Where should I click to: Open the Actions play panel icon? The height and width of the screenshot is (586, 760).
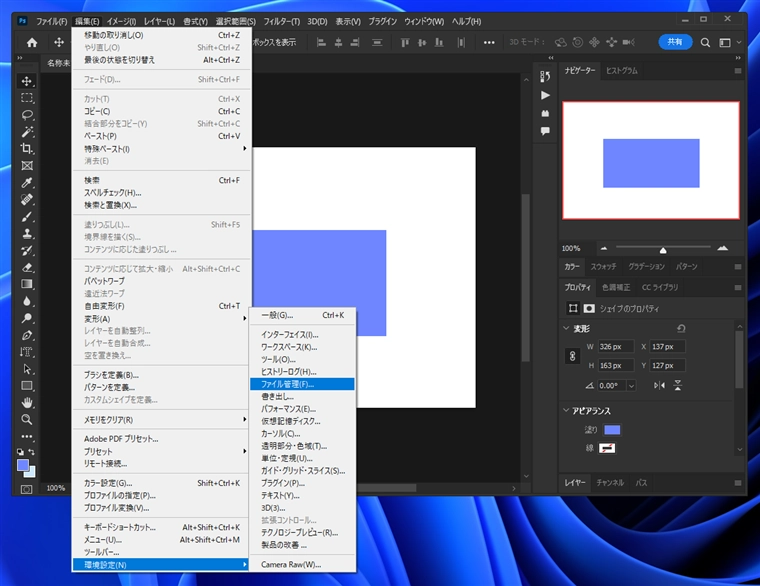click(545, 95)
